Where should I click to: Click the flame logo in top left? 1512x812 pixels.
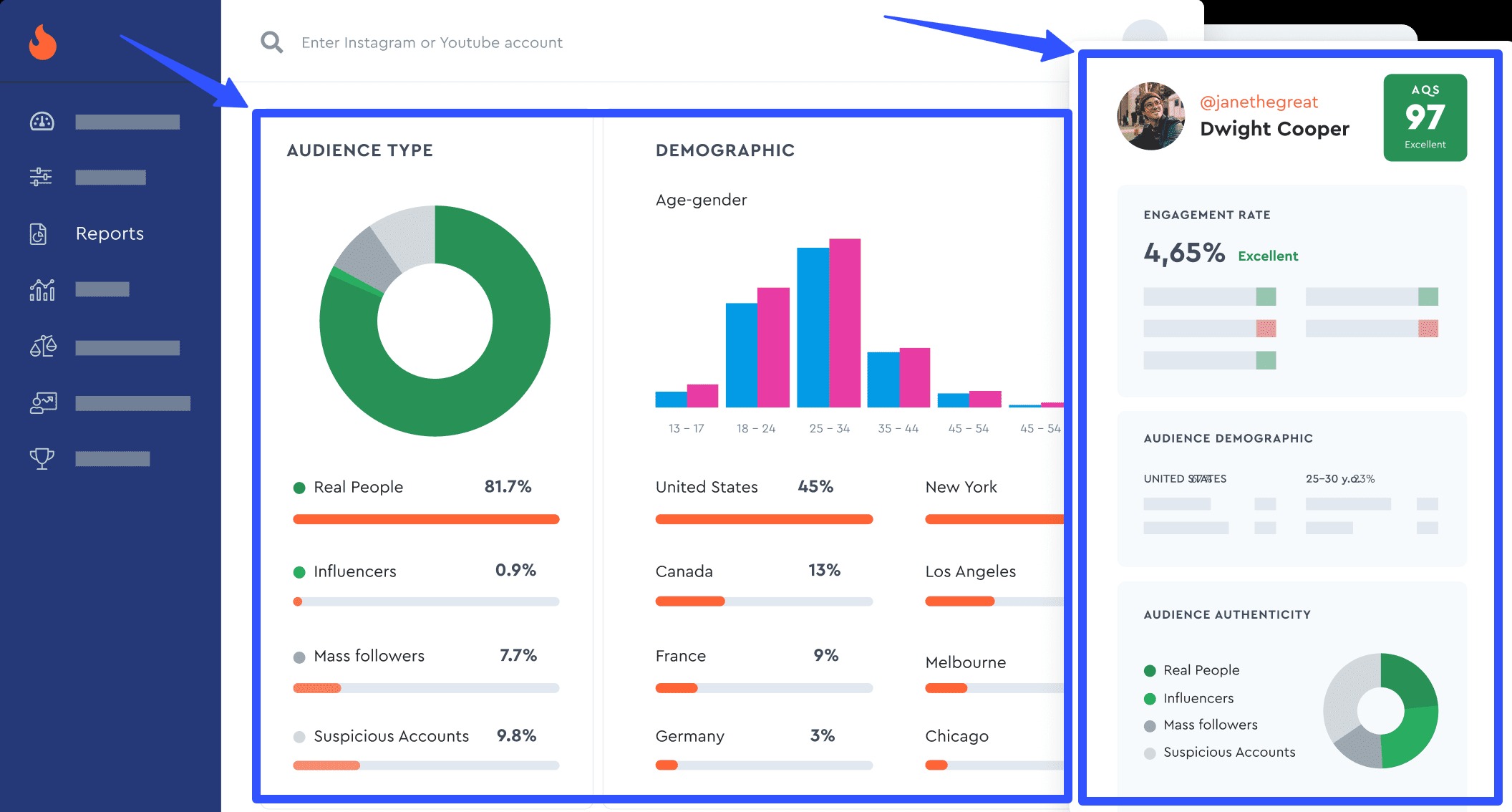[42, 42]
